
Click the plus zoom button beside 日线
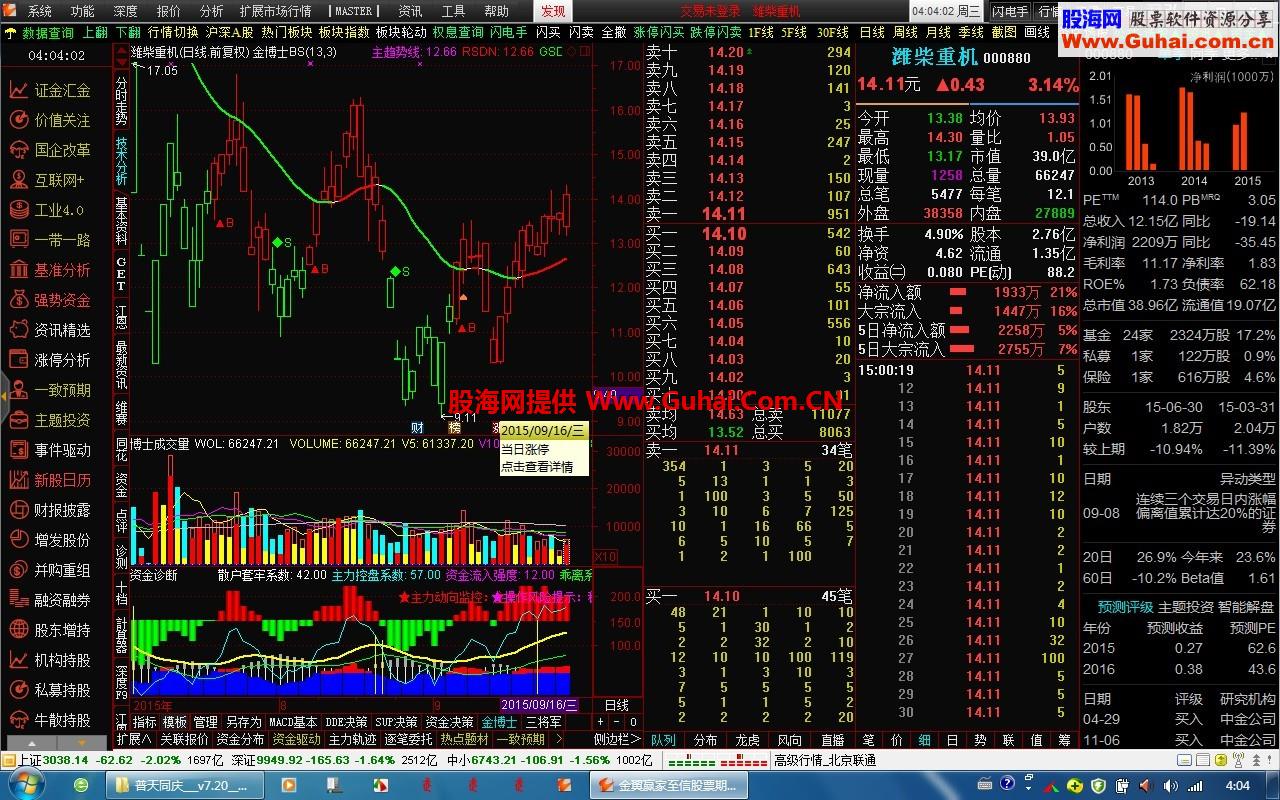601,722
